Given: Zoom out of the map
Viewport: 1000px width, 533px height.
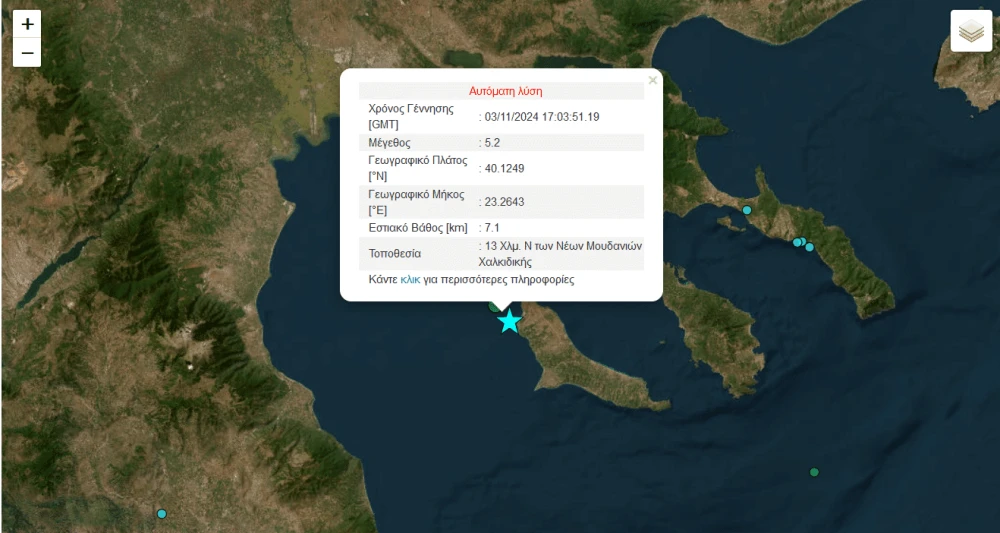Looking at the screenshot, I should pyautogui.click(x=27, y=53).
